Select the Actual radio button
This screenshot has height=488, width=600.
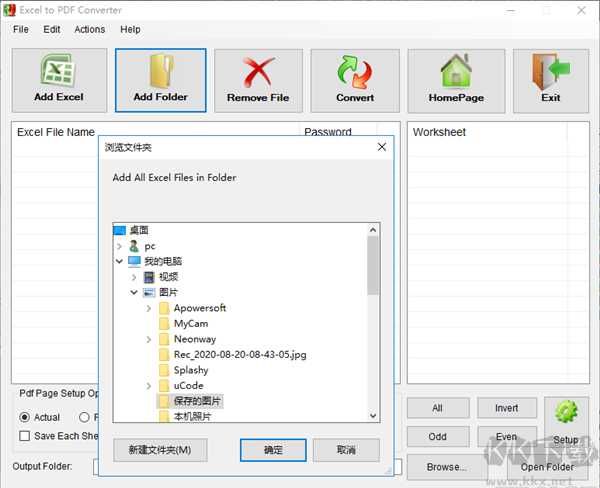tap(26, 417)
